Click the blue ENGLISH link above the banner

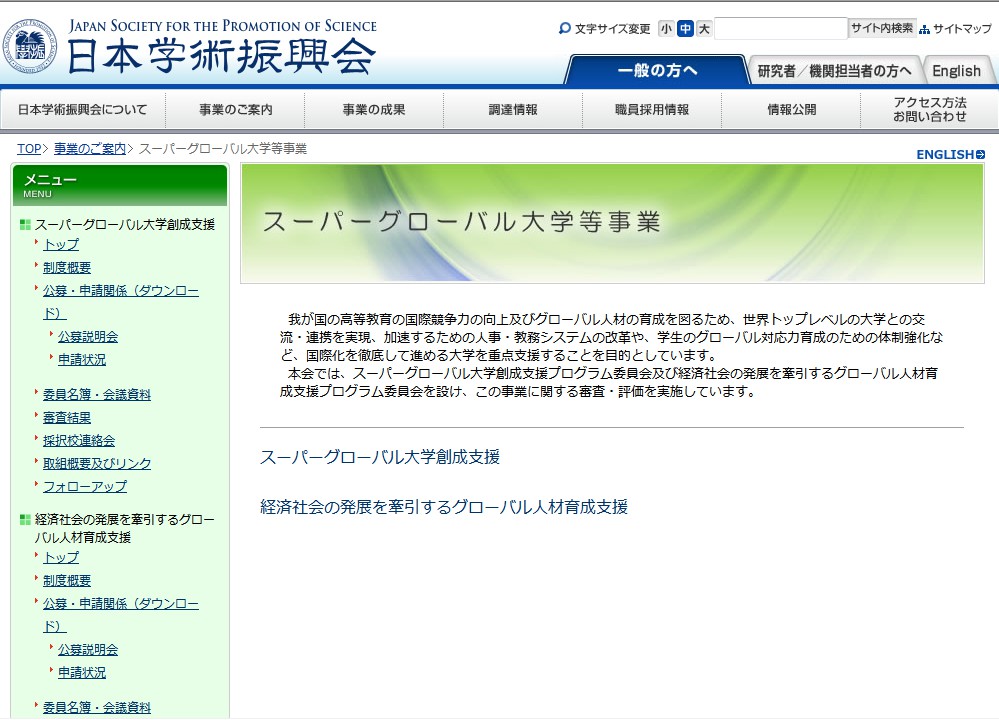[945, 154]
